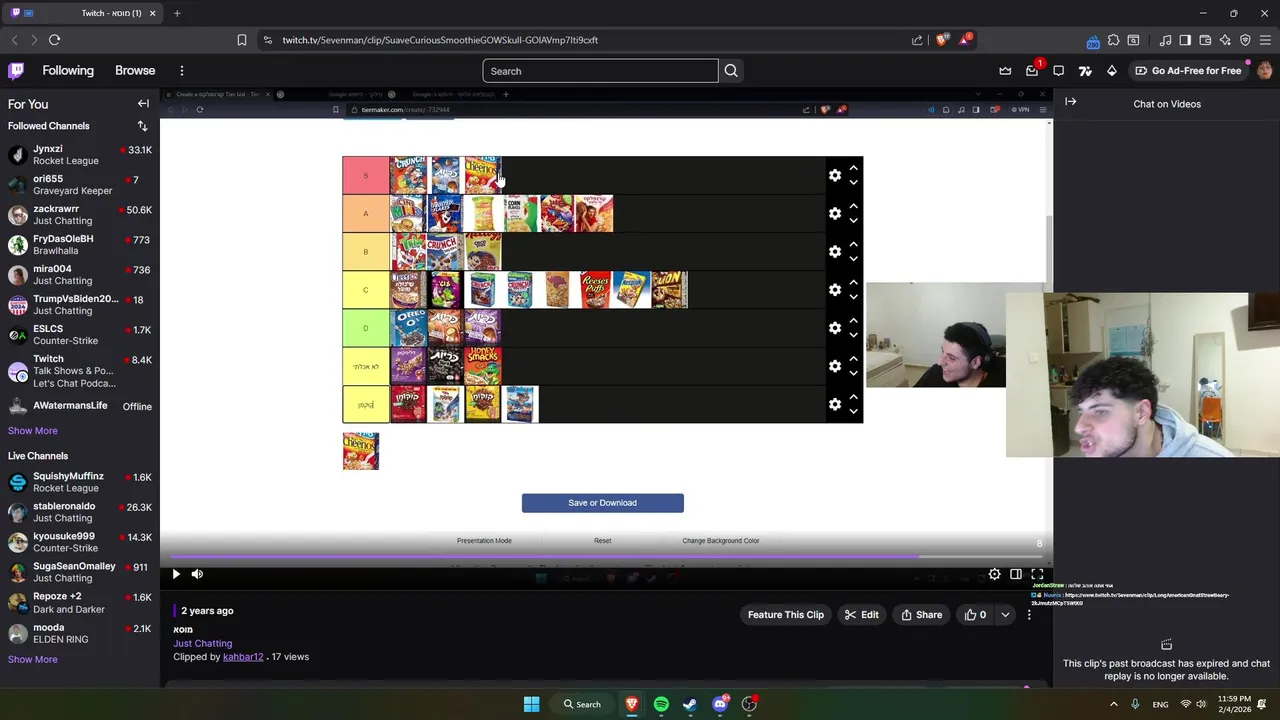Enter fullscreen on video player

point(1037,574)
